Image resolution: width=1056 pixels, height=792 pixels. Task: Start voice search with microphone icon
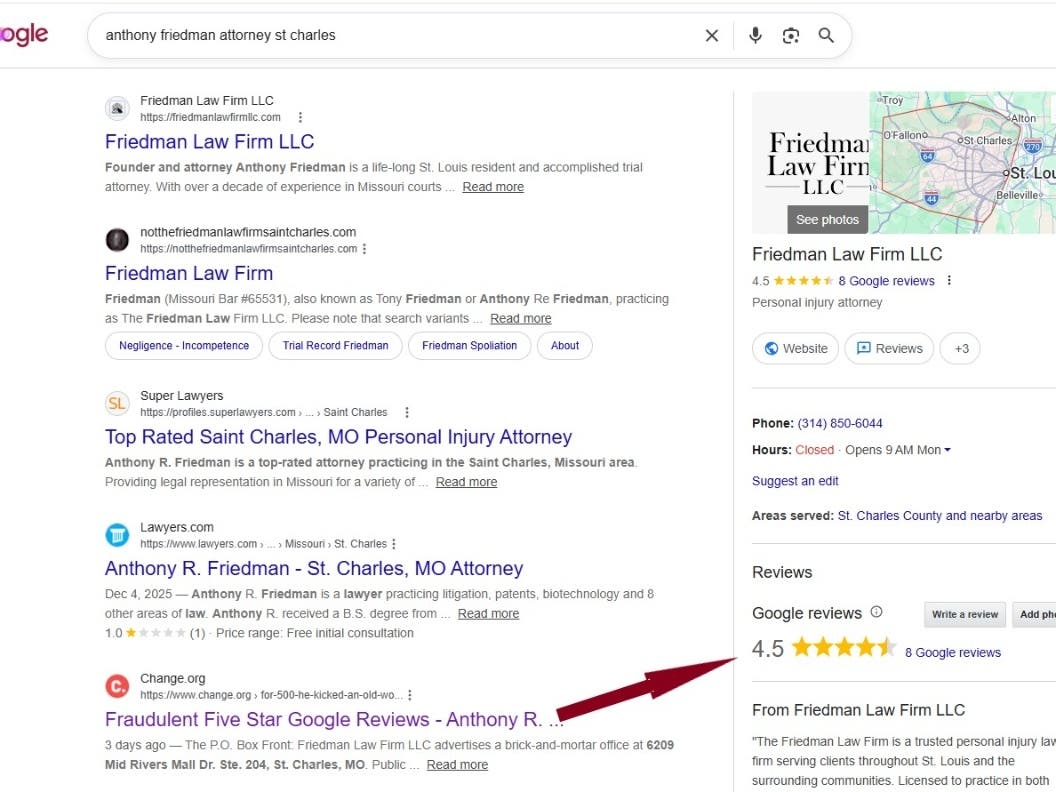(756, 35)
